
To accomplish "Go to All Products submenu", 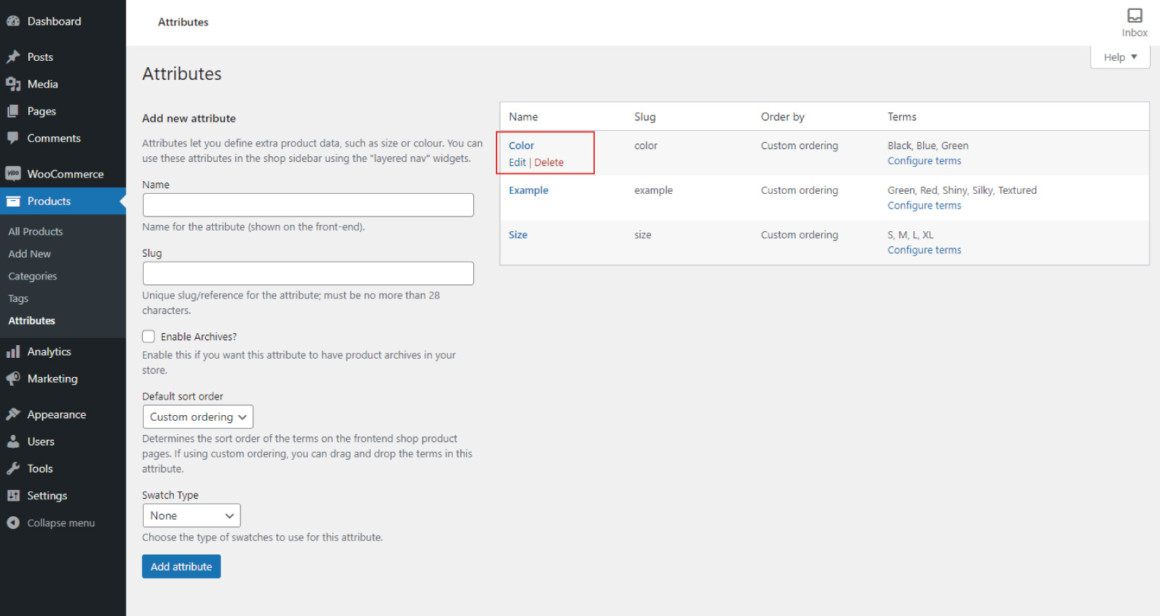I will [36, 231].
